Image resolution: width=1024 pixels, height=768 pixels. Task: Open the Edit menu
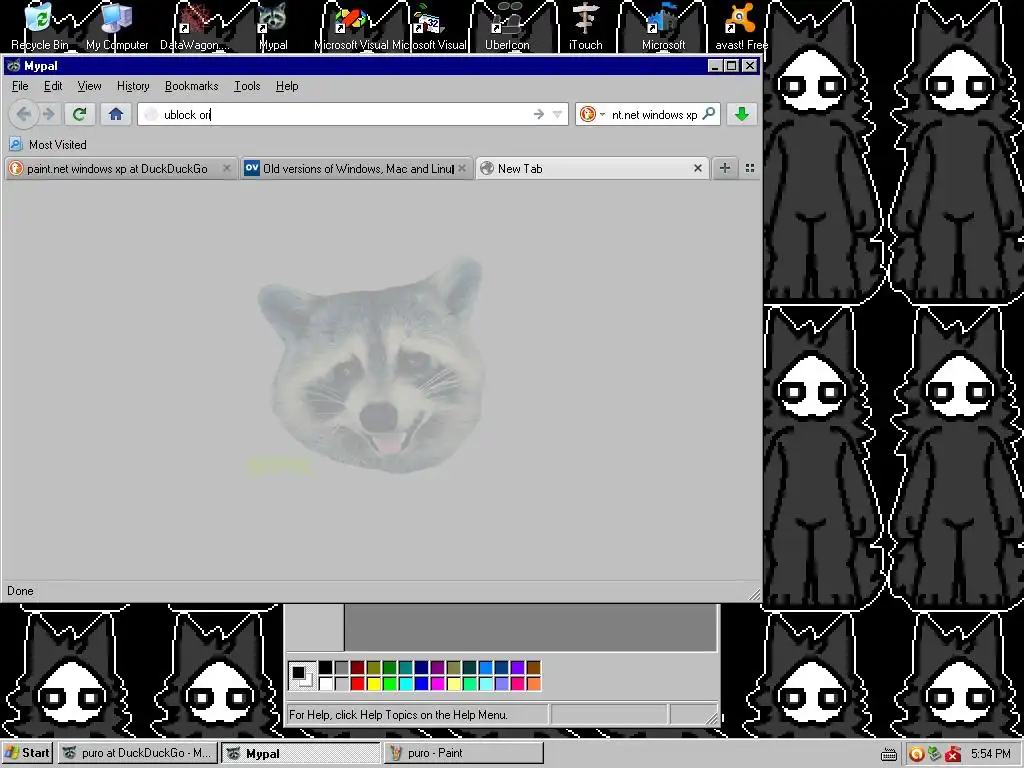click(x=53, y=86)
